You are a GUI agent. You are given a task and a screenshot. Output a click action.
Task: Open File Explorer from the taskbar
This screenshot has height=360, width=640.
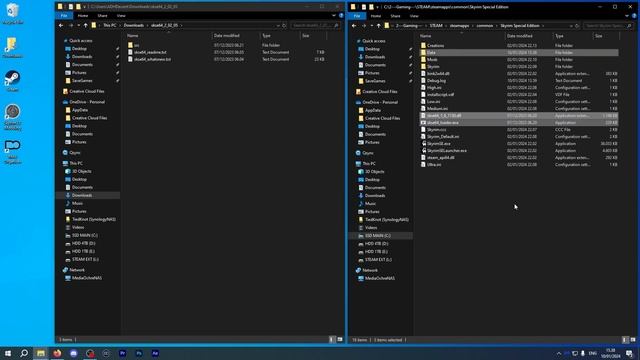41,353
